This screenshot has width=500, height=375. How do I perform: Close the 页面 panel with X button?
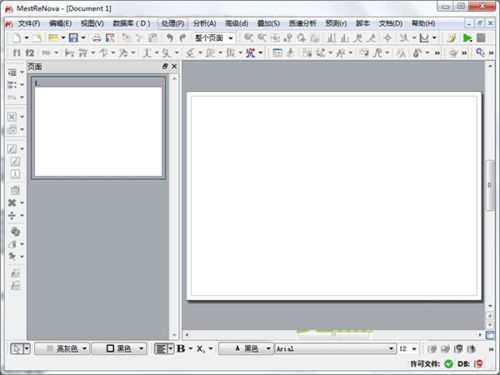[x=174, y=66]
